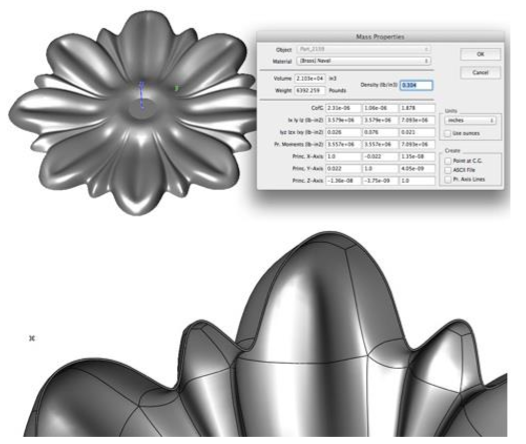Viewport: 526px width, 444px height.
Task: Click the Density input field
Action: click(x=416, y=85)
